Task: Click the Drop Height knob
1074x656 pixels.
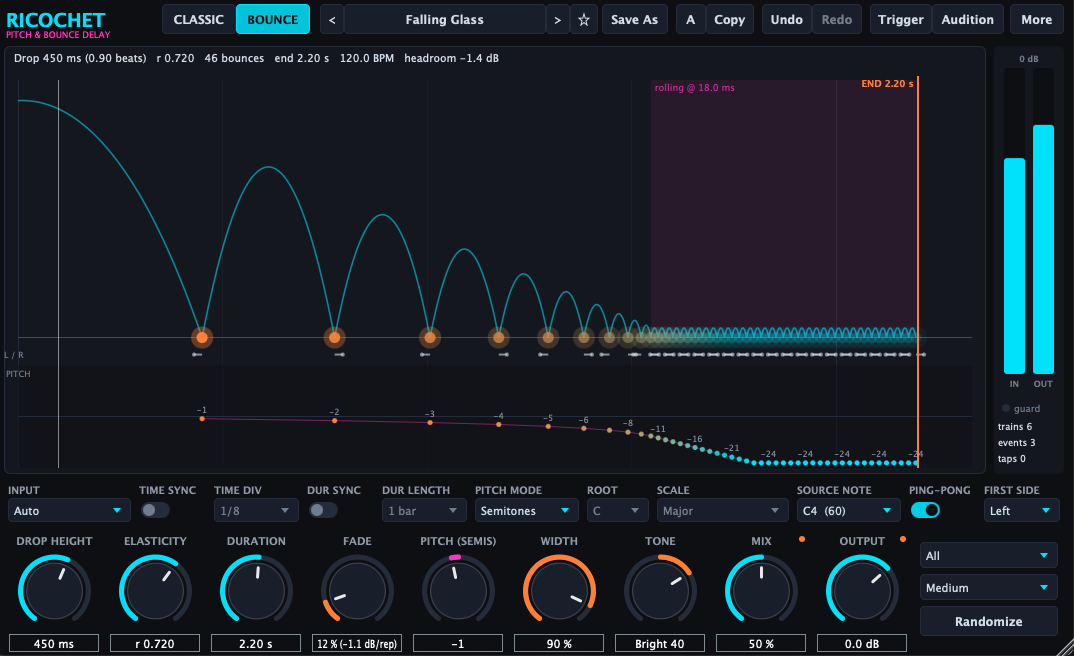Action: [54, 590]
